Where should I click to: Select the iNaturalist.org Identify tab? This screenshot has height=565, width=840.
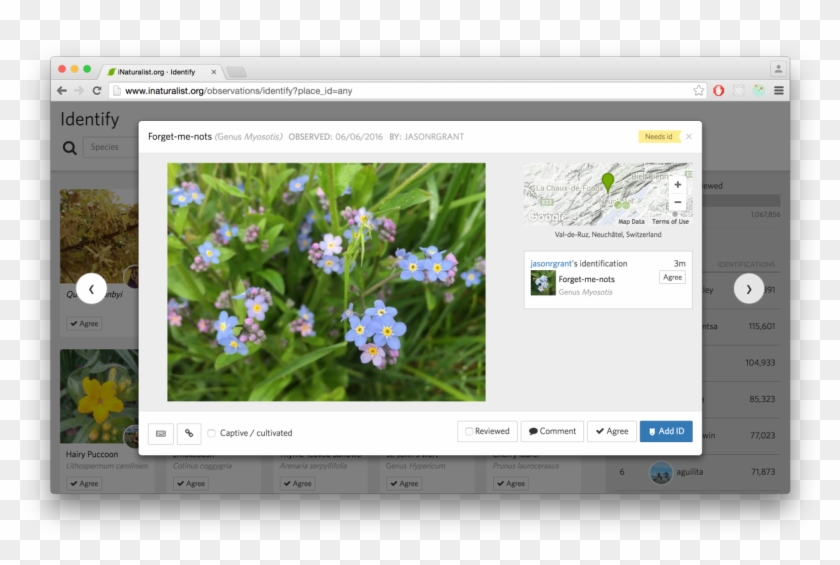(160, 72)
